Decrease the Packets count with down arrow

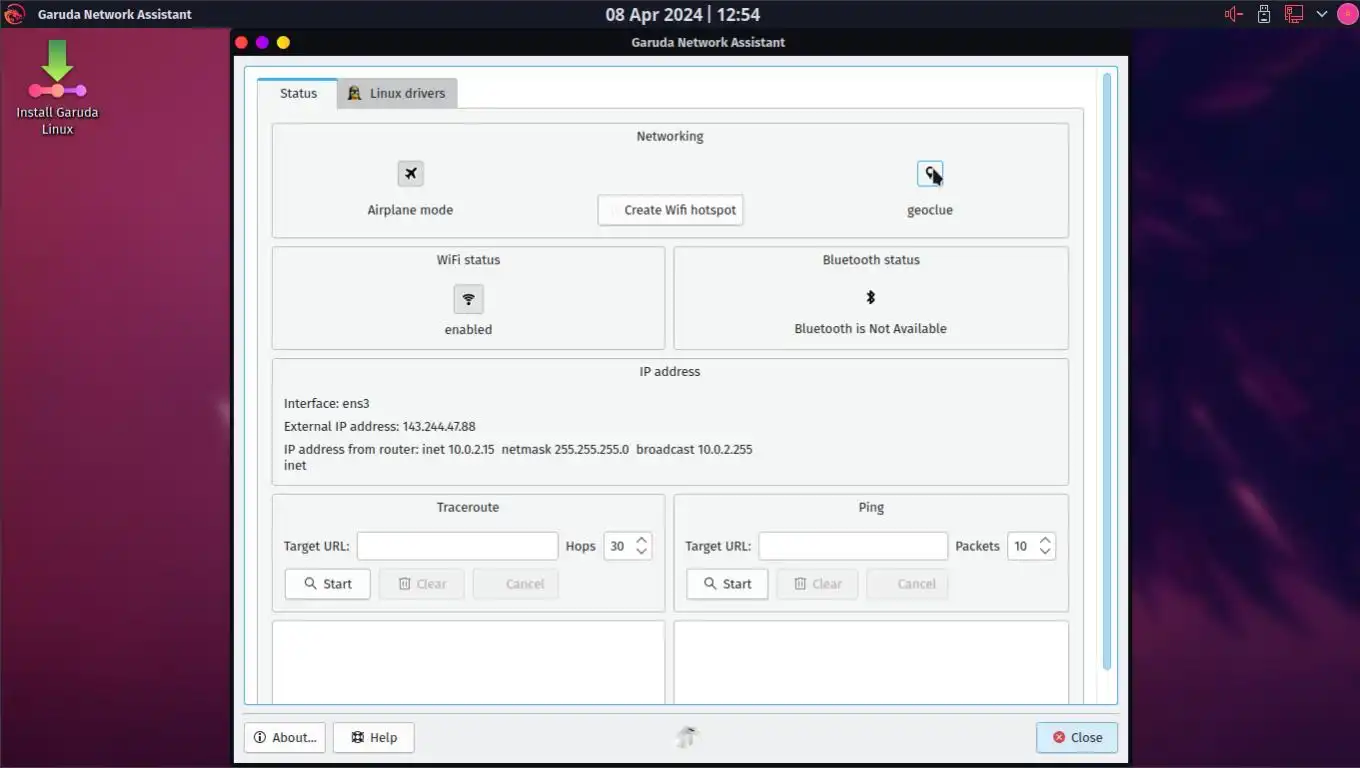click(x=1045, y=552)
